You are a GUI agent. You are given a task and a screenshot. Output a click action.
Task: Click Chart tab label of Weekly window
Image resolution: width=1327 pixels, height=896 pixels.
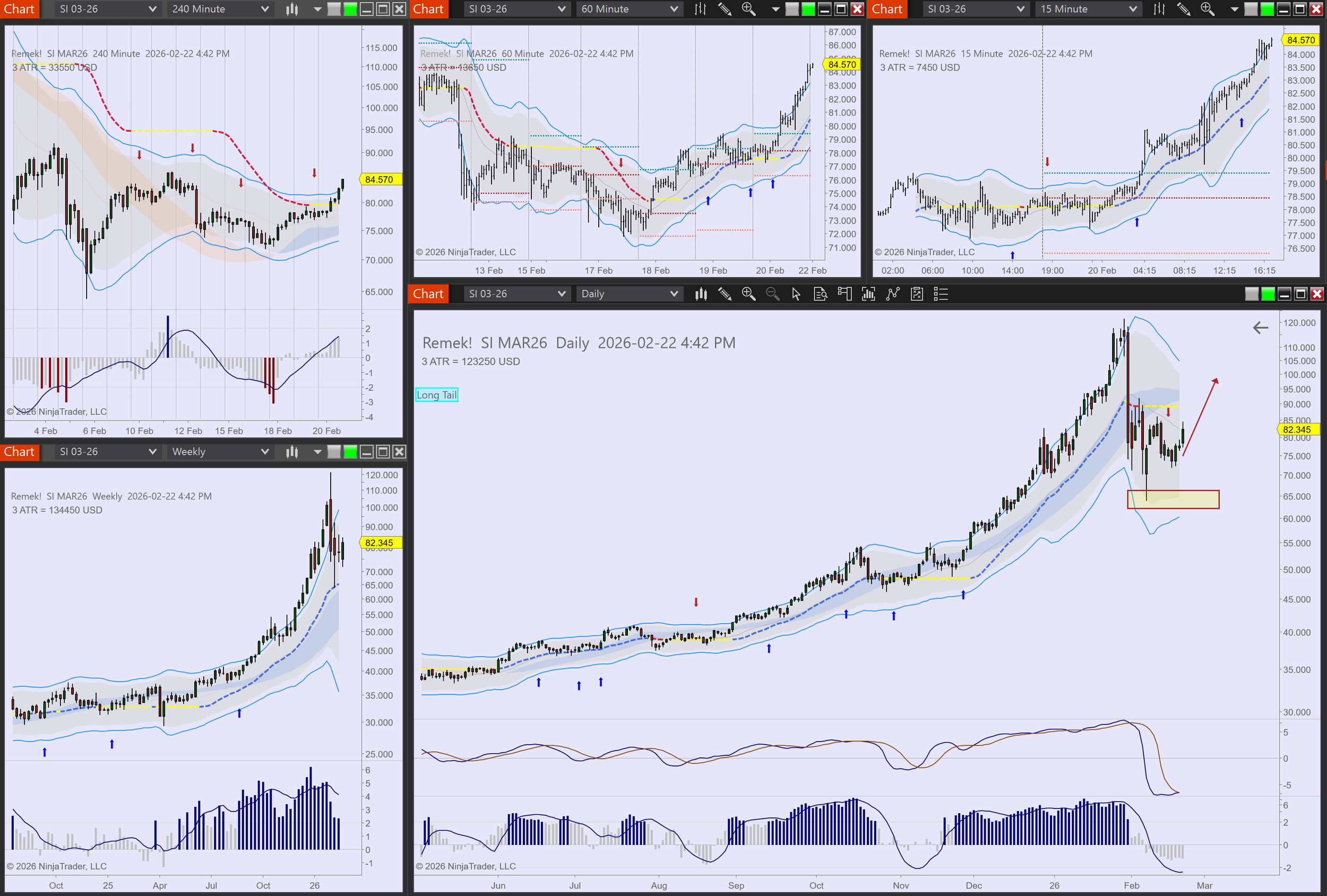[x=20, y=452]
